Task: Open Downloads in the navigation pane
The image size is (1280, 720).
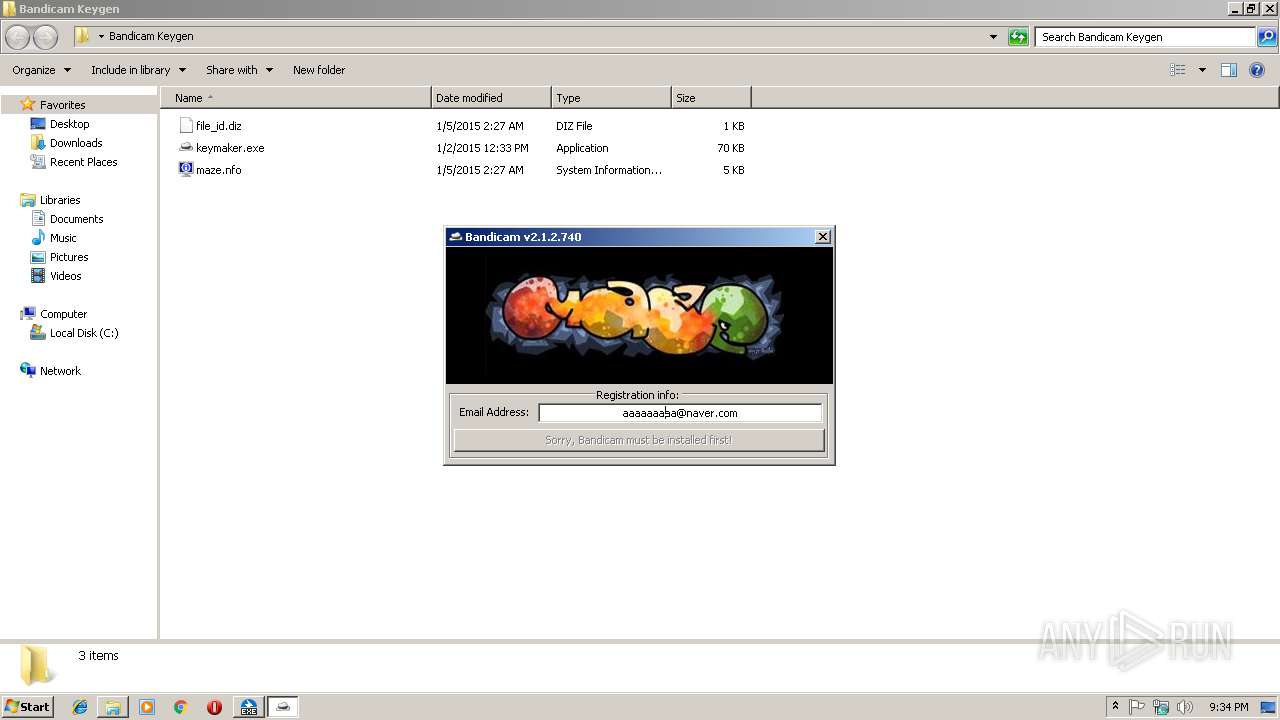Action: (76, 143)
